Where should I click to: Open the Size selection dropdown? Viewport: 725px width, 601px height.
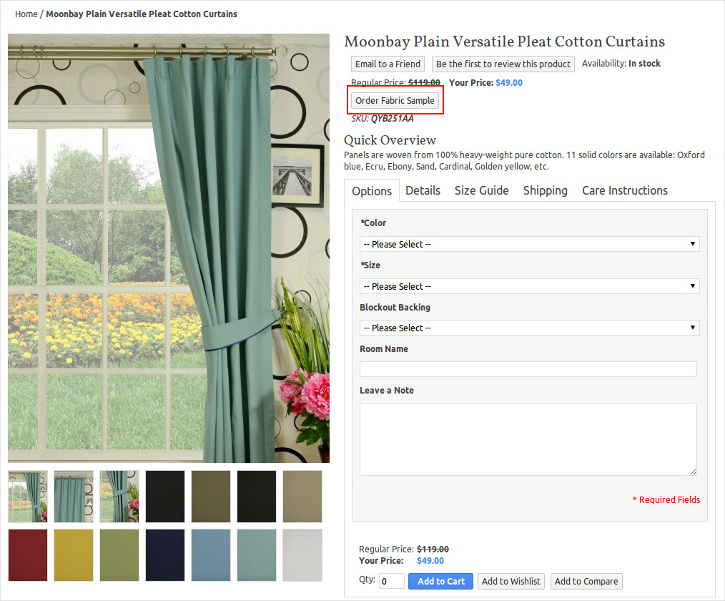point(529,286)
